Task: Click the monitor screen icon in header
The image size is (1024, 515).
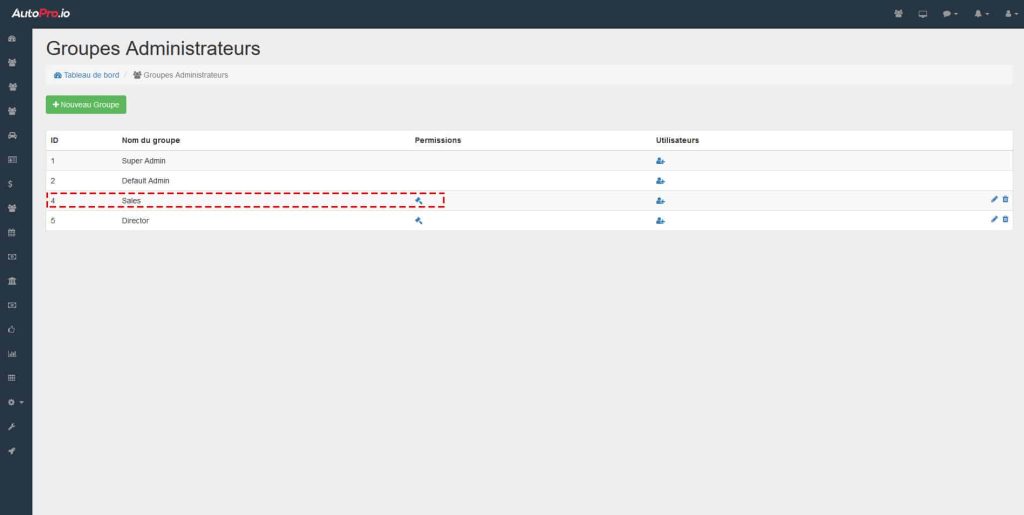Action: pos(923,14)
